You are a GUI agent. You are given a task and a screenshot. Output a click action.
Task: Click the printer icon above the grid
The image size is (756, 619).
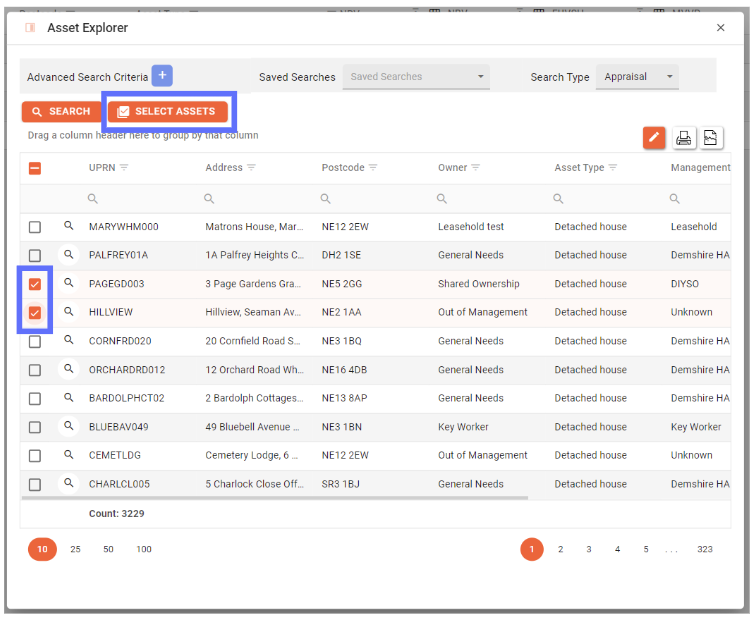point(683,138)
